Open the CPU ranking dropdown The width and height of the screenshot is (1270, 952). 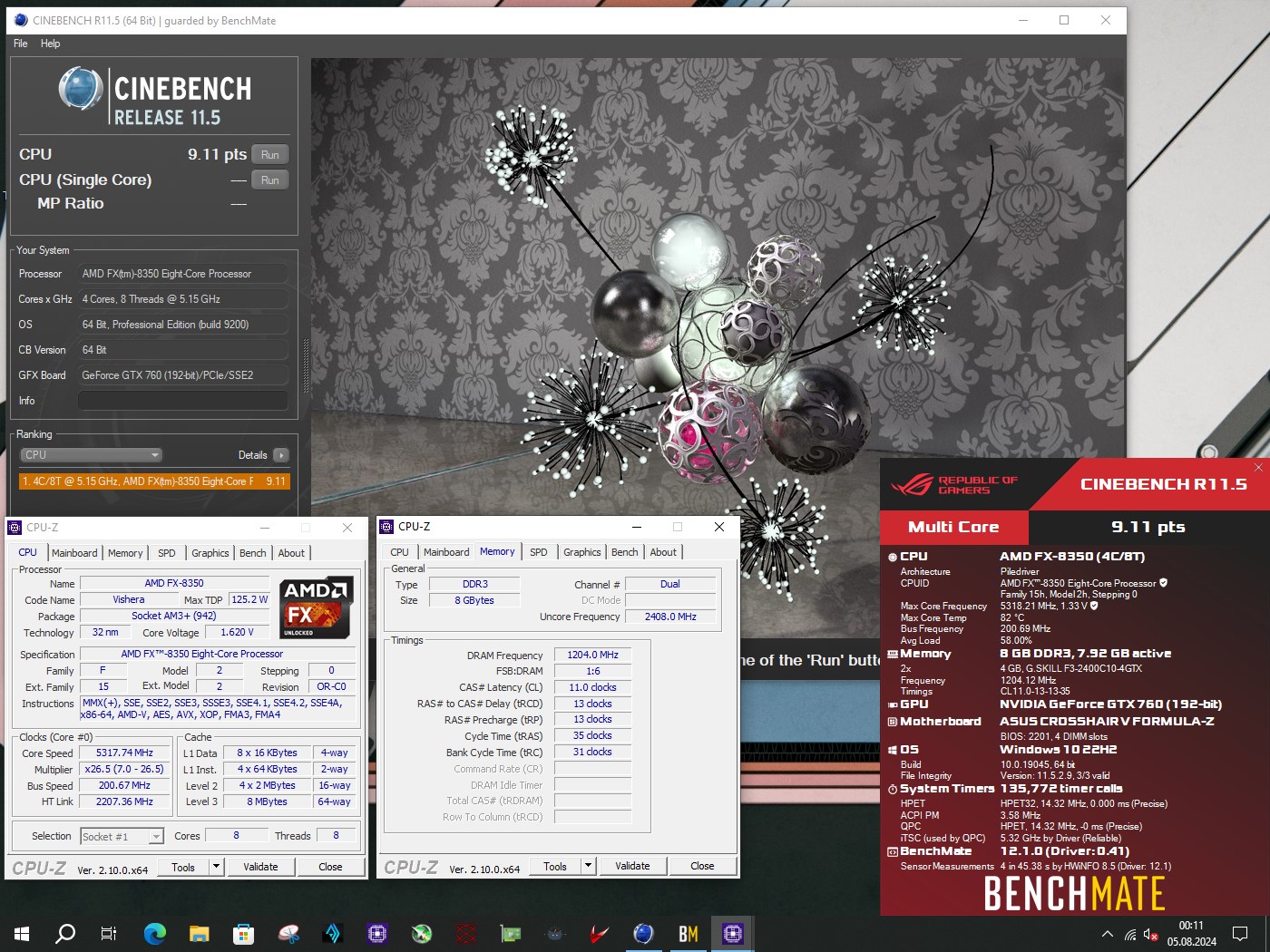[92, 455]
